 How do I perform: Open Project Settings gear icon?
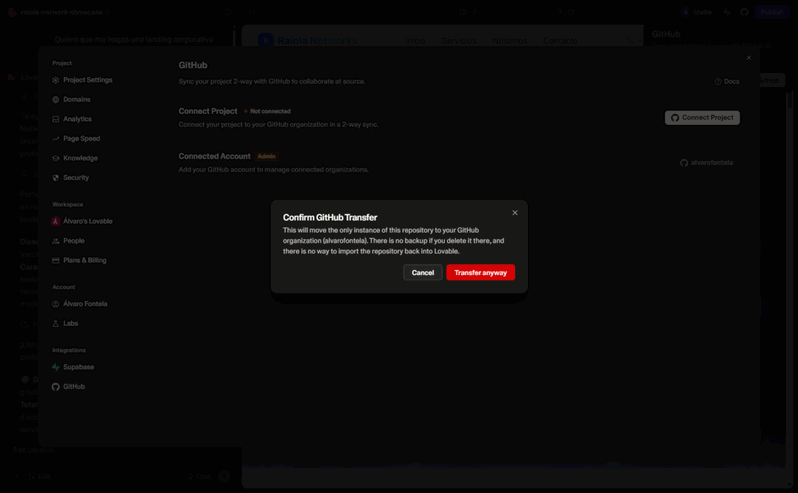(x=55, y=80)
